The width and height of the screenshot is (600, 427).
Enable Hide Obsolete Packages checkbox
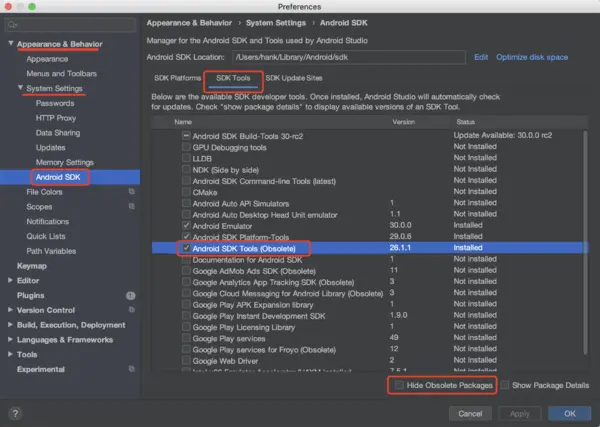(x=399, y=385)
